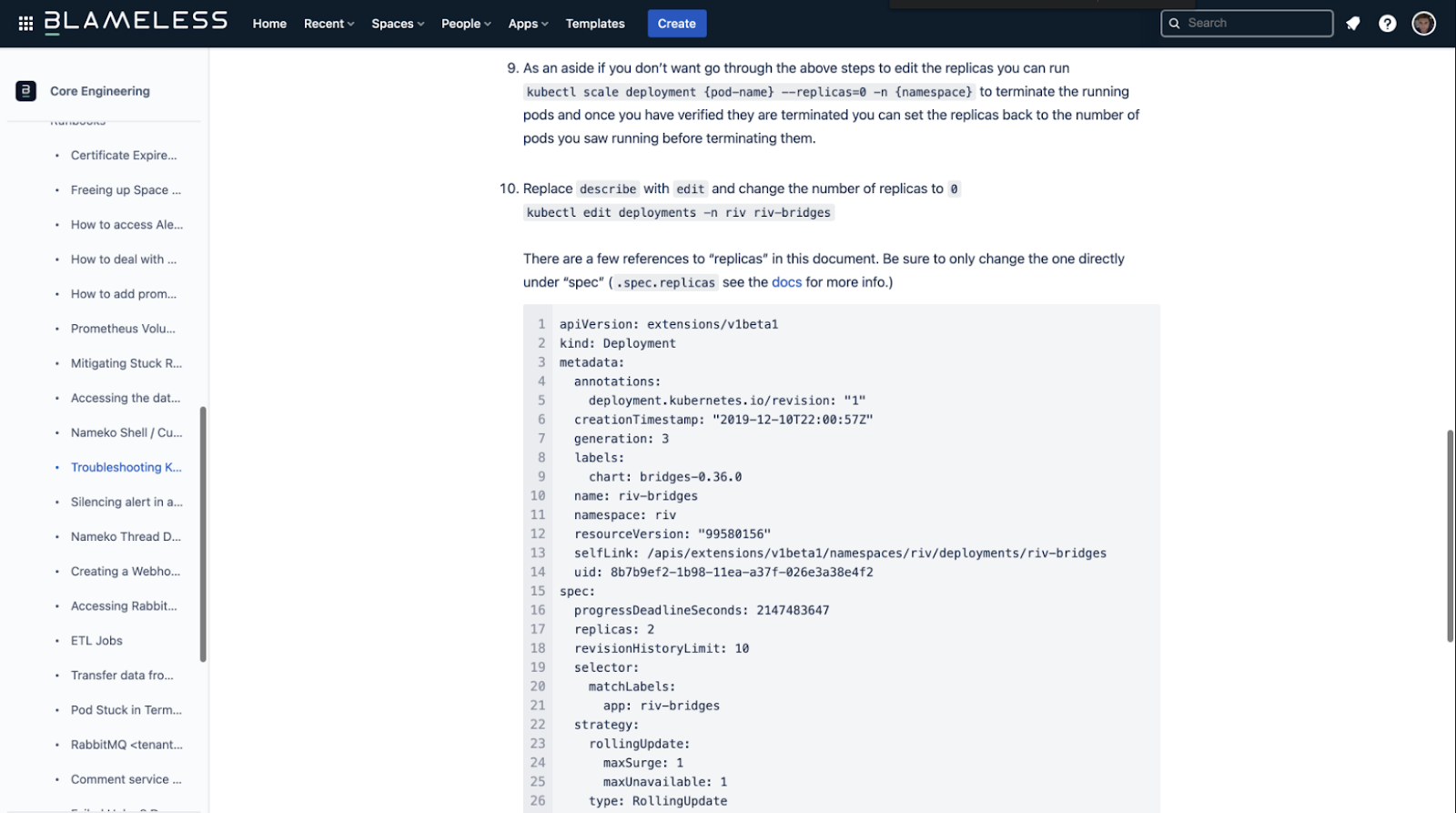The image size is (1456, 813).
Task: Go to Home in top navigation
Action: point(269,24)
